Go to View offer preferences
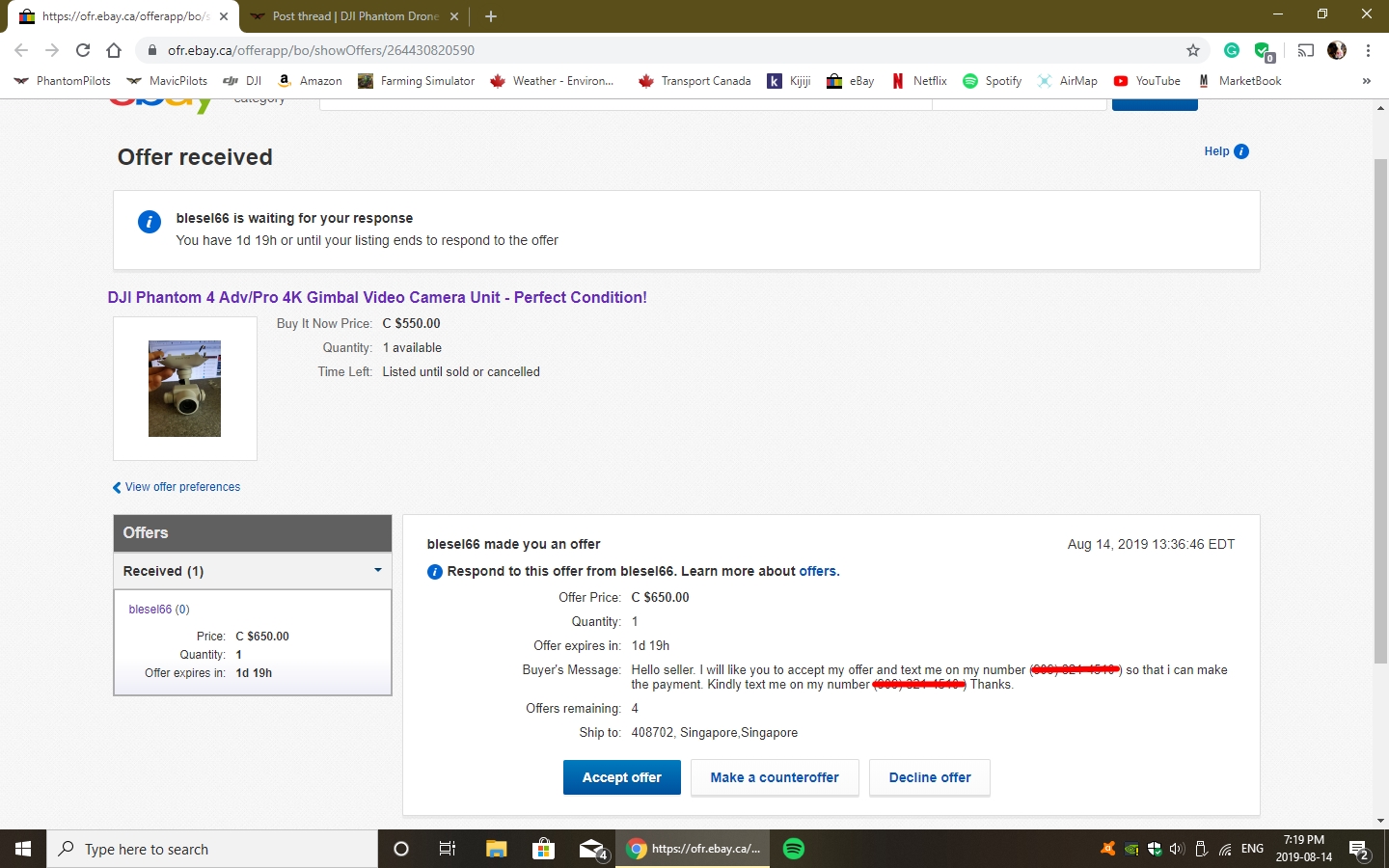The image size is (1389, 868). 177,487
